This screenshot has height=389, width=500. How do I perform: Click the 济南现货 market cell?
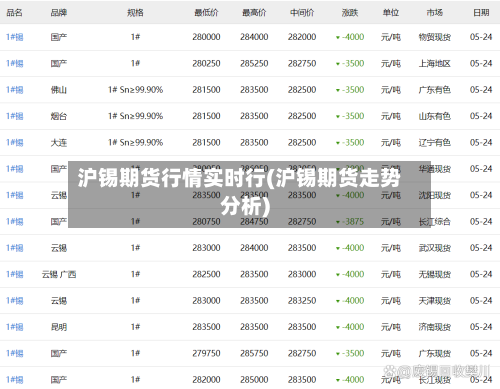pyautogui.click(x=435, y=327)
